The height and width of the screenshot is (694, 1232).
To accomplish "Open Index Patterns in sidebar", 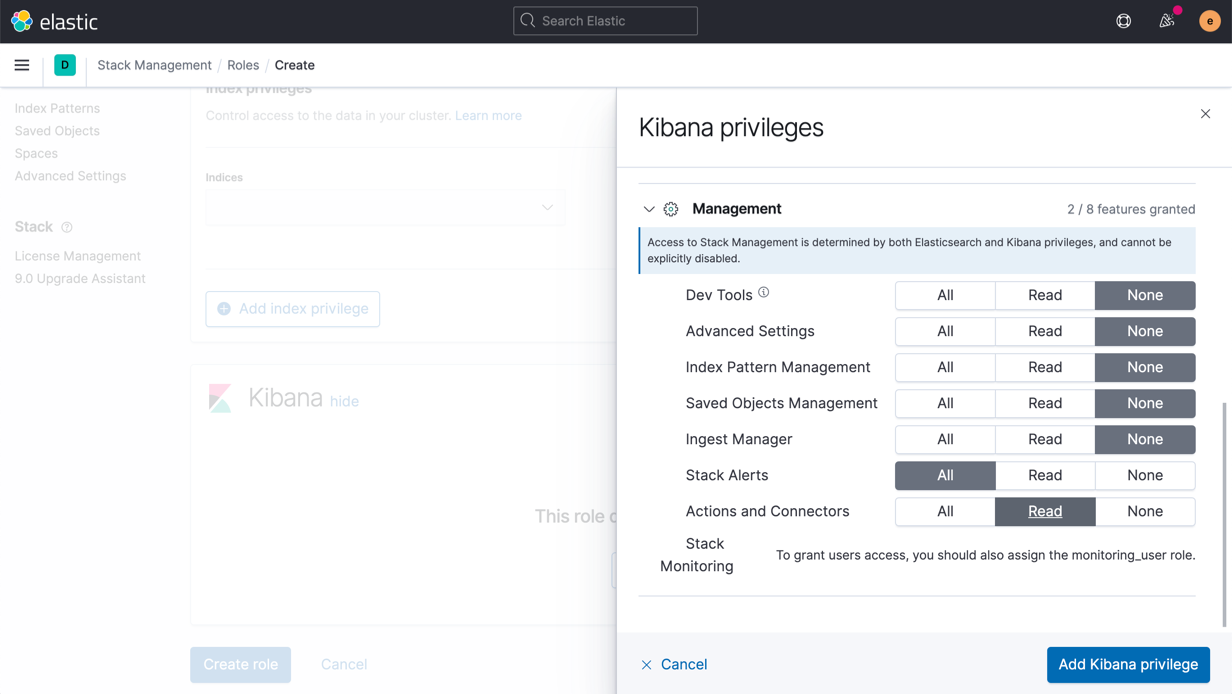I will [57, 108].
